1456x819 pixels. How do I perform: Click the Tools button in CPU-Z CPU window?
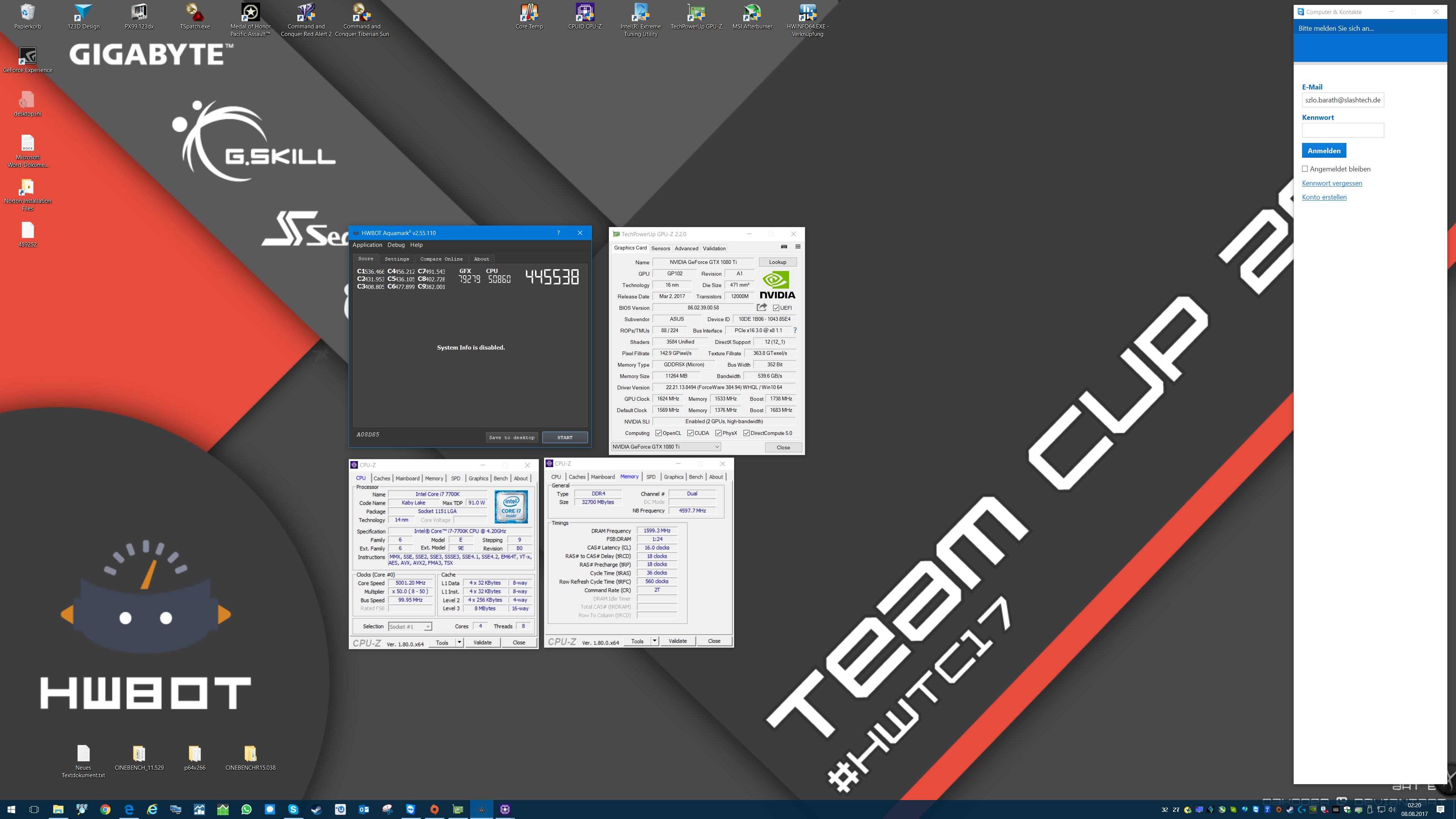point(442,643)
